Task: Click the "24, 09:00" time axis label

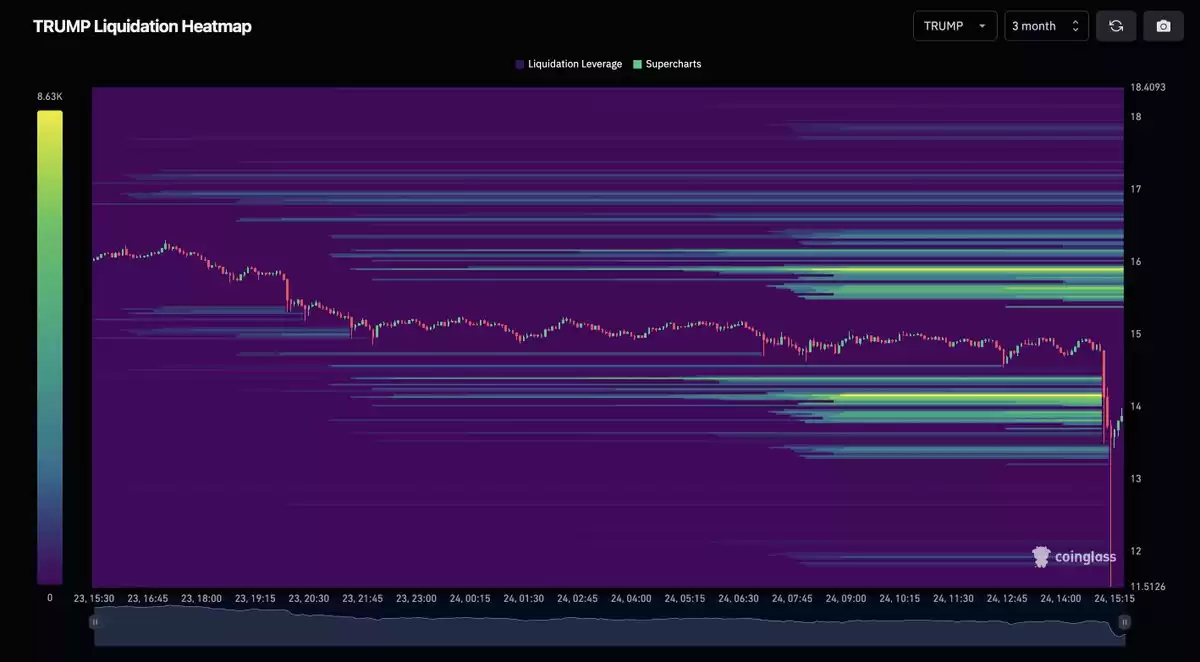Action: 846,599
